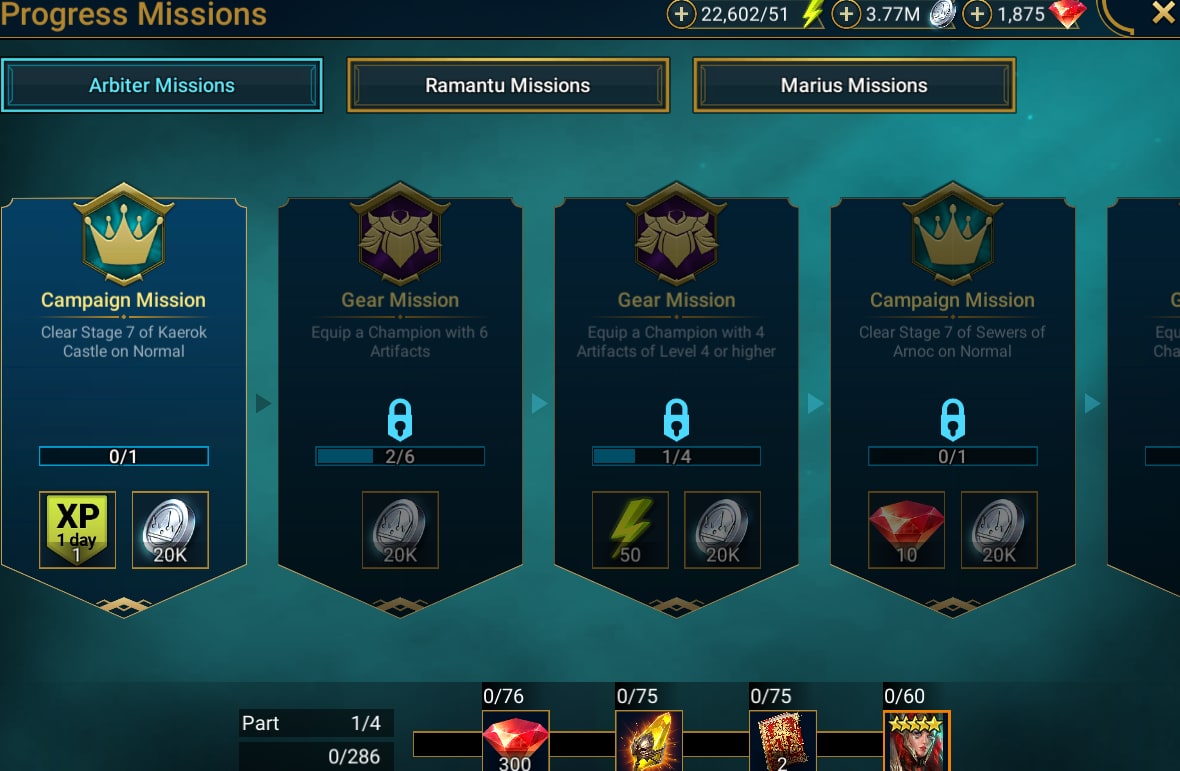Open the Kaerok Castle Campaign Mission card
Screen dimensions: 1180x771
point(124,400)
